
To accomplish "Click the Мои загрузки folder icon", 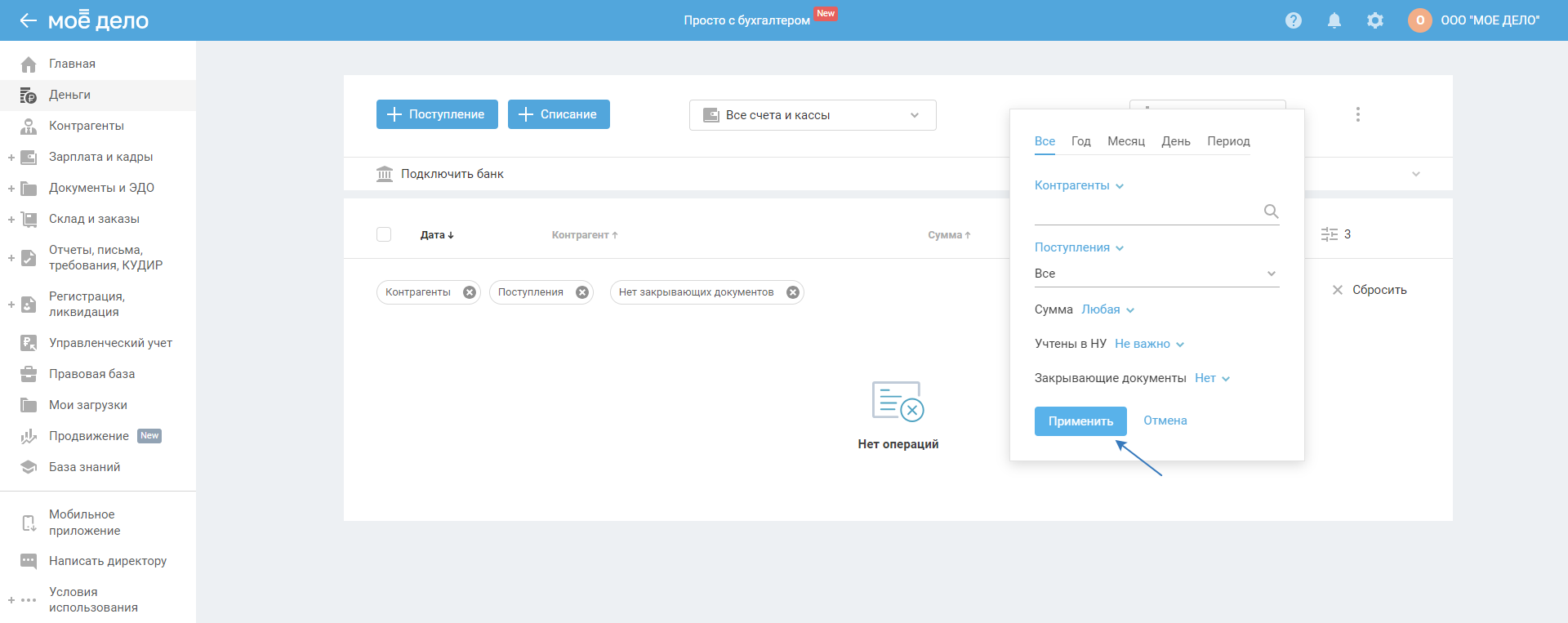I will pyautogui.click(x=29, y=405).
